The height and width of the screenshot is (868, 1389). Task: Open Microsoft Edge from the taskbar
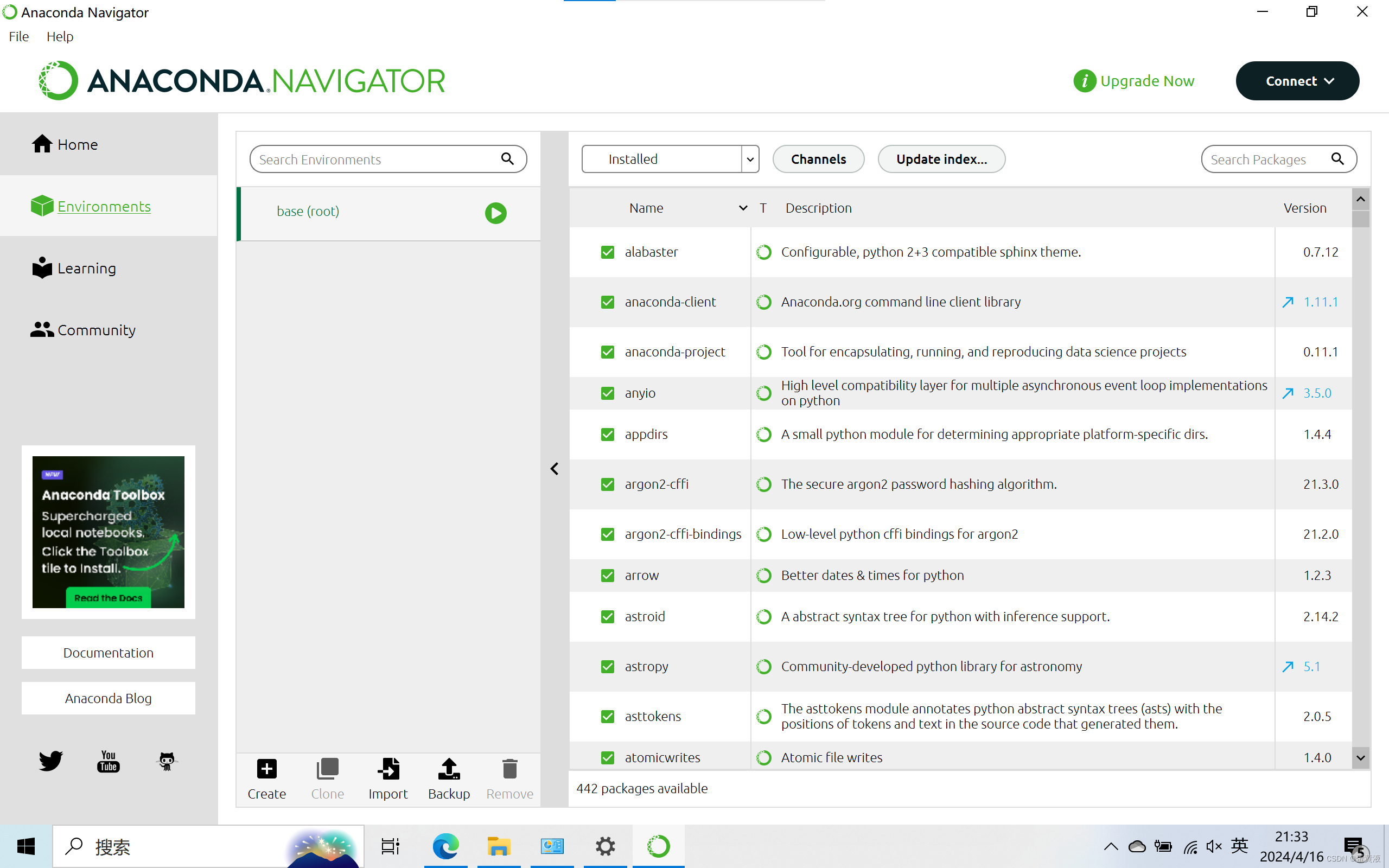click(446, 846)
